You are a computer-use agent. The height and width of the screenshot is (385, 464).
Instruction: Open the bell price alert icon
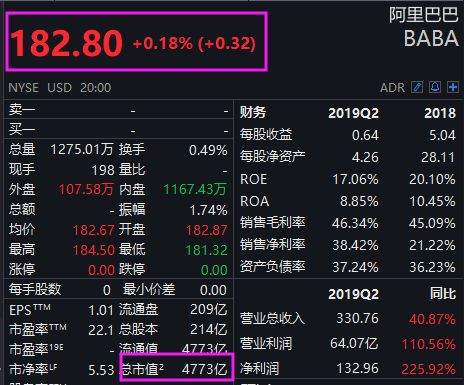435,87
